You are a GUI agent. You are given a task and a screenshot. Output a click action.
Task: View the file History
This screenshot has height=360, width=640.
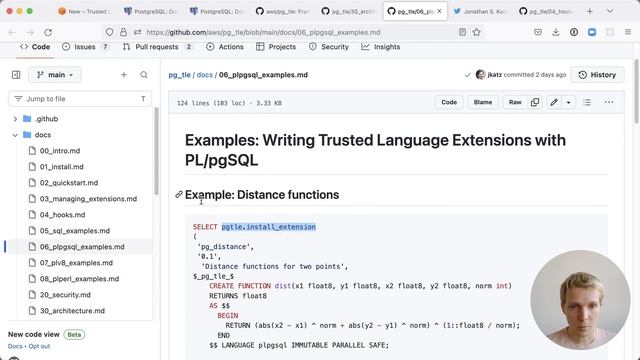(597, 75)
